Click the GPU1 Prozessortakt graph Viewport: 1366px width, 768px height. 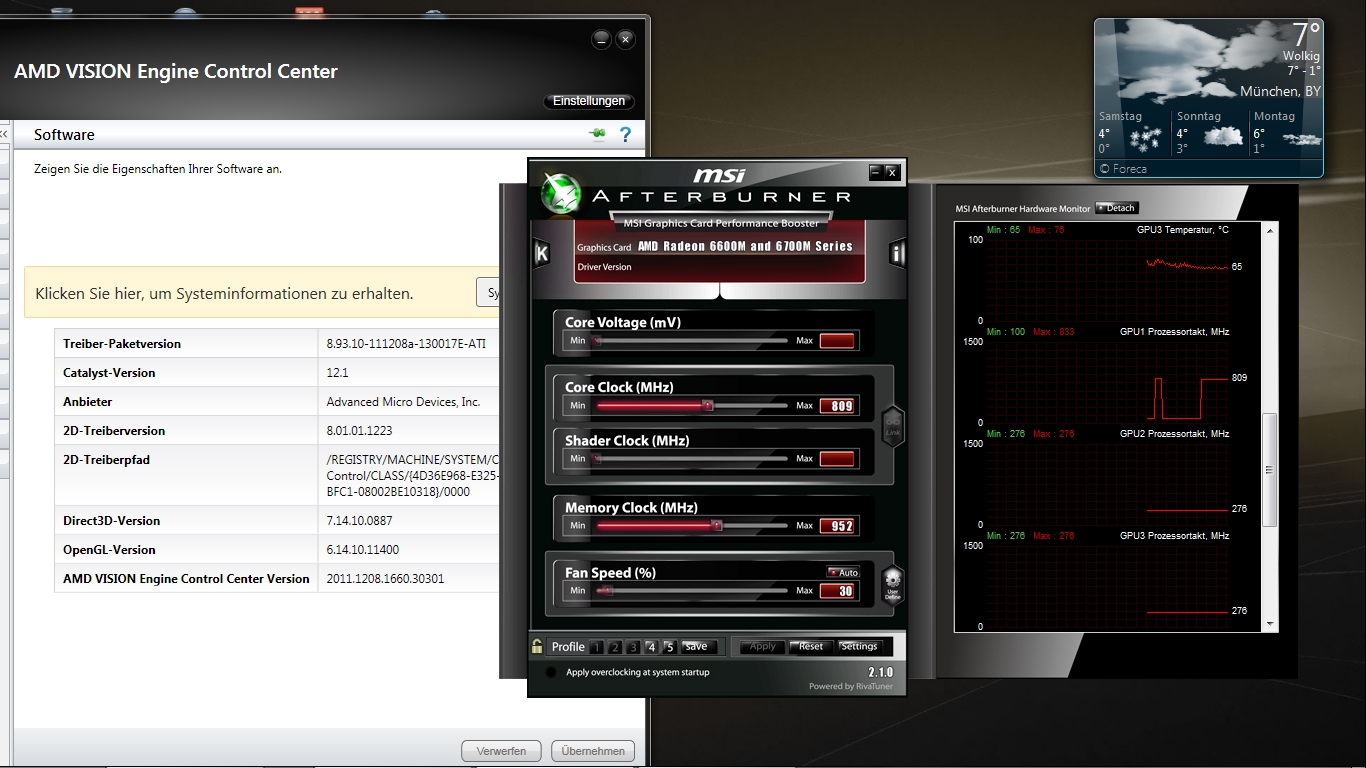1108,382
